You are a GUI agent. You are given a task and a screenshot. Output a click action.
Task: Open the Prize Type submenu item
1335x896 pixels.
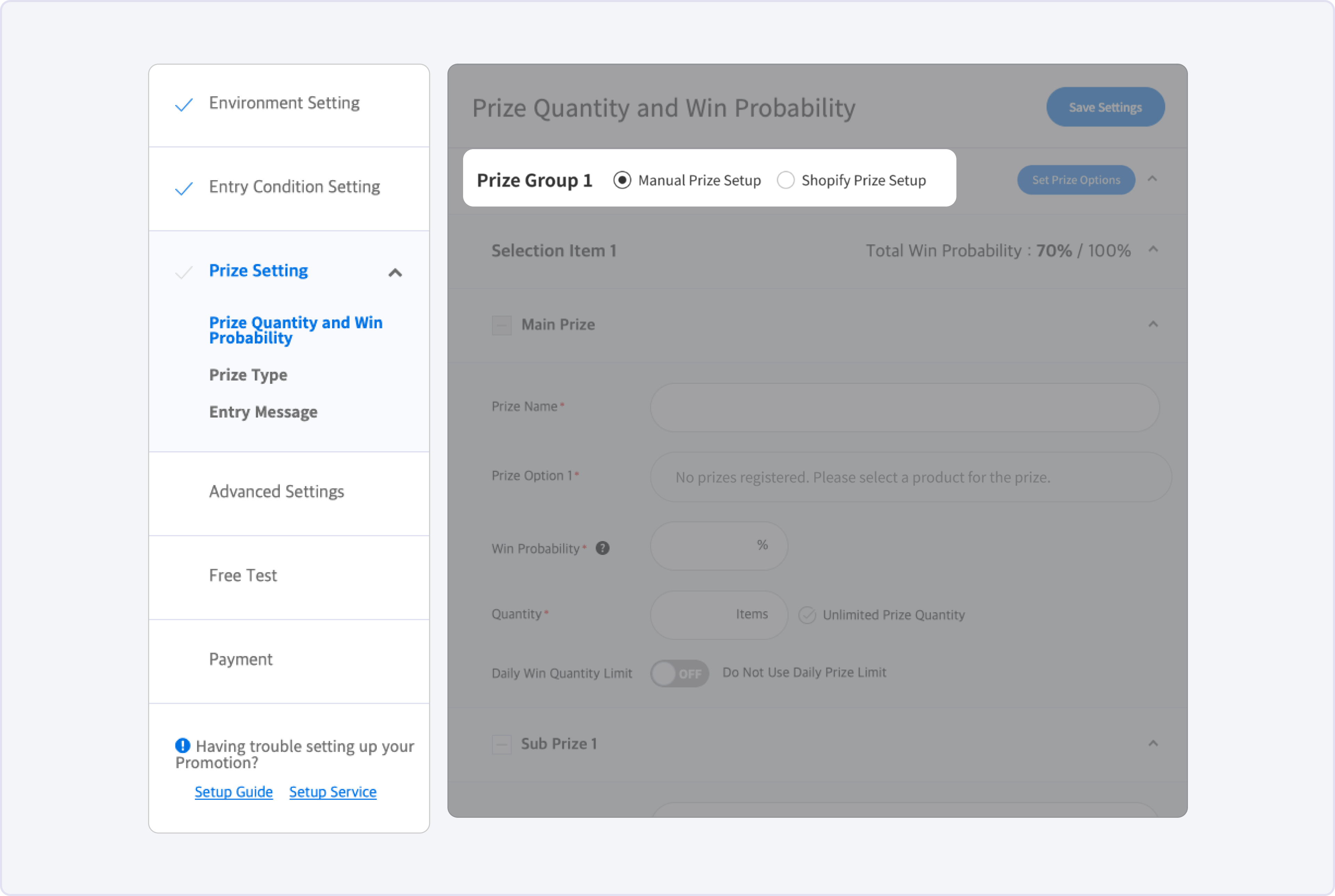[248, 375]
